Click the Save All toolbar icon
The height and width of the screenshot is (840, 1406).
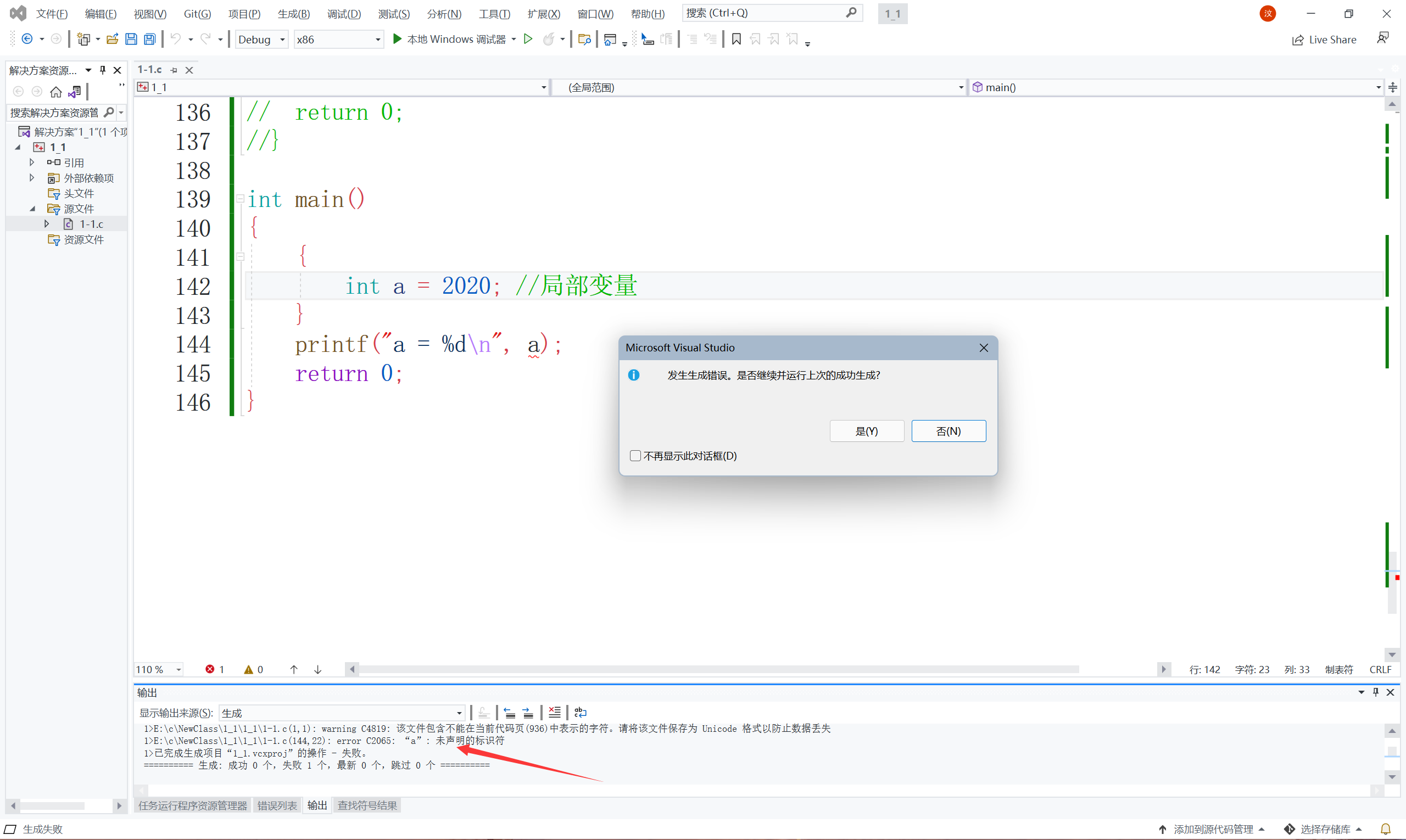pyautogui.click(x=149, y=39)
